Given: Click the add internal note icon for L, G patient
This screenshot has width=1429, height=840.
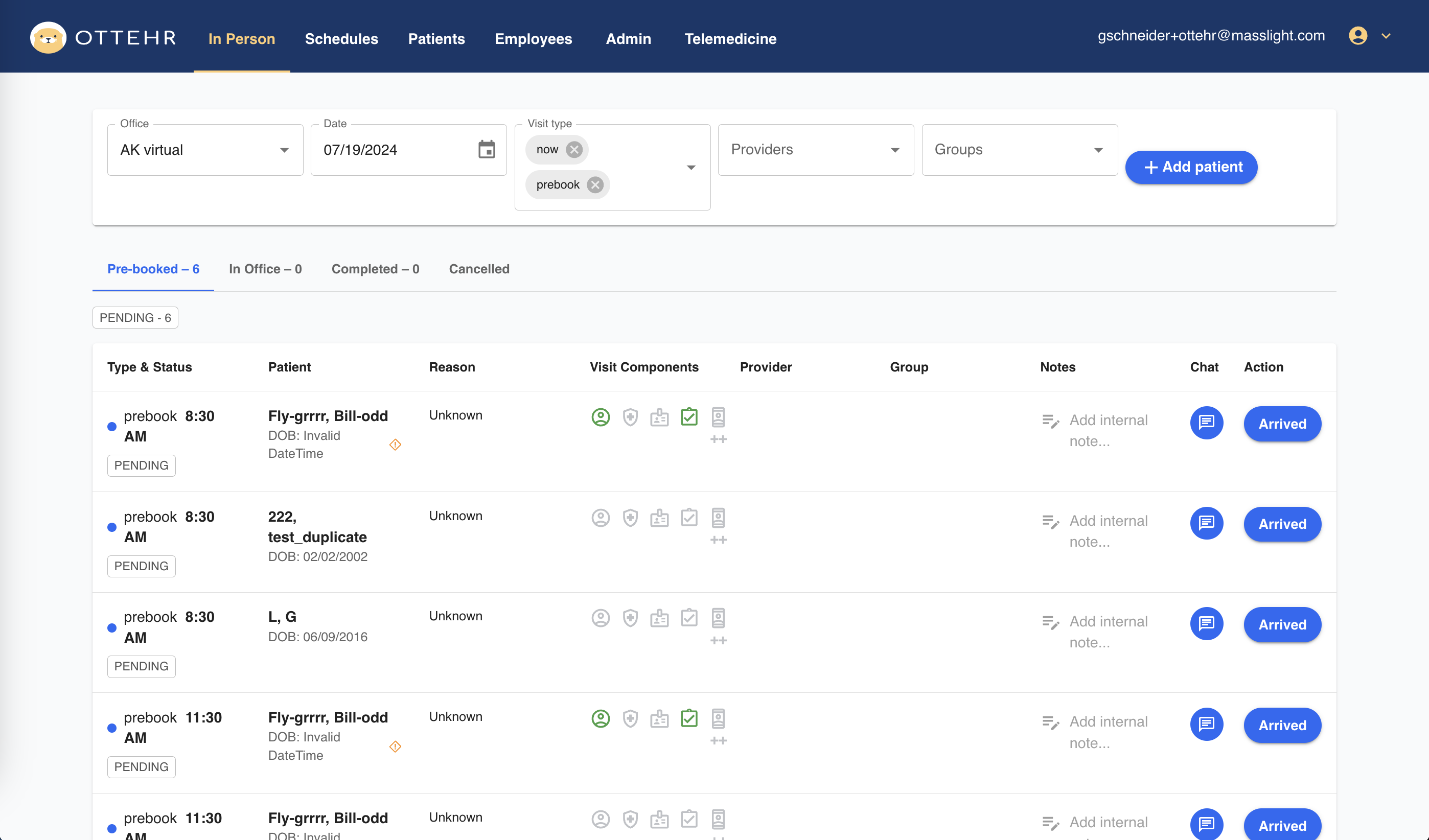Looking at the screenshot, I should tap(1050, 621).
